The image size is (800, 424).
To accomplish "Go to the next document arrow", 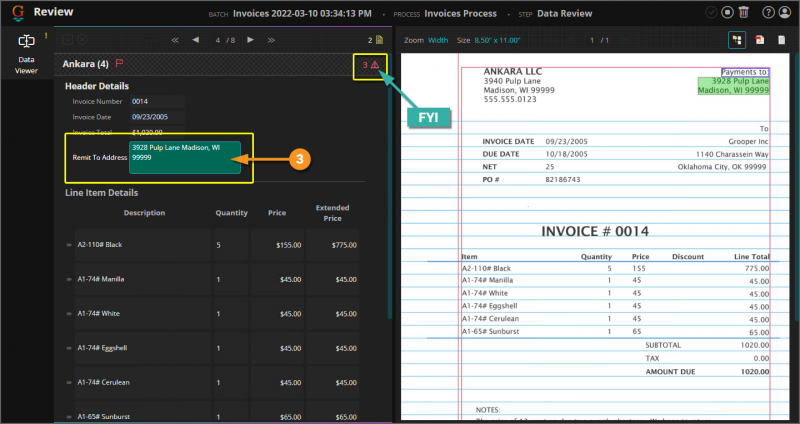I will 251,40.
